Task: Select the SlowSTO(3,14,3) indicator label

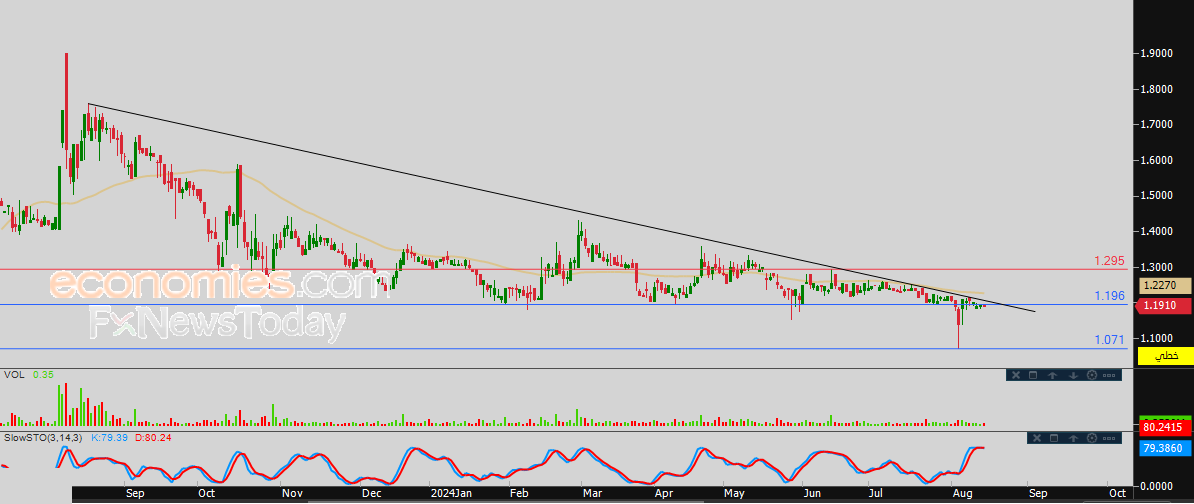Action: click(x=43, y=437)
